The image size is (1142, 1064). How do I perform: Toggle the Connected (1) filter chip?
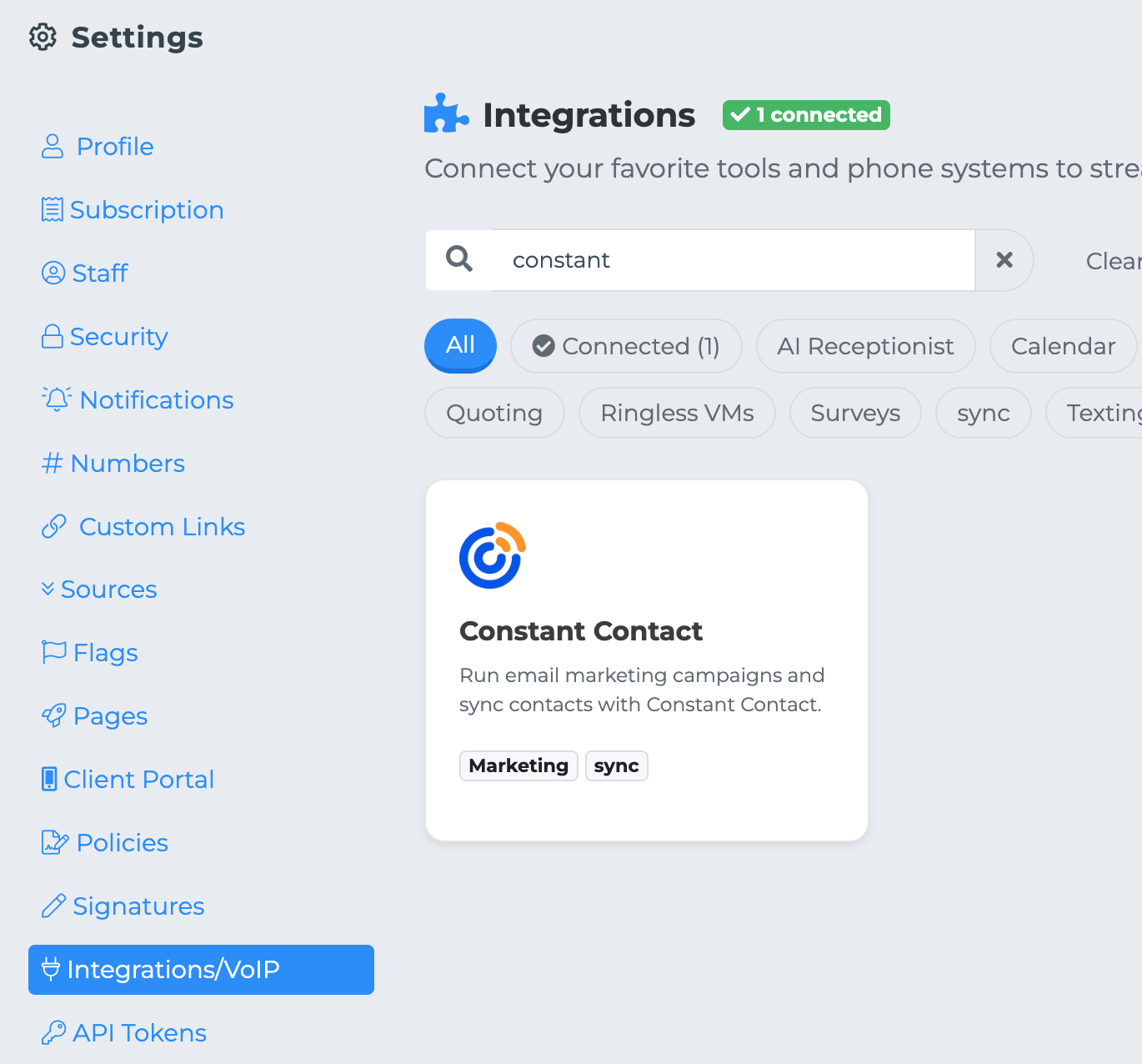626,346
